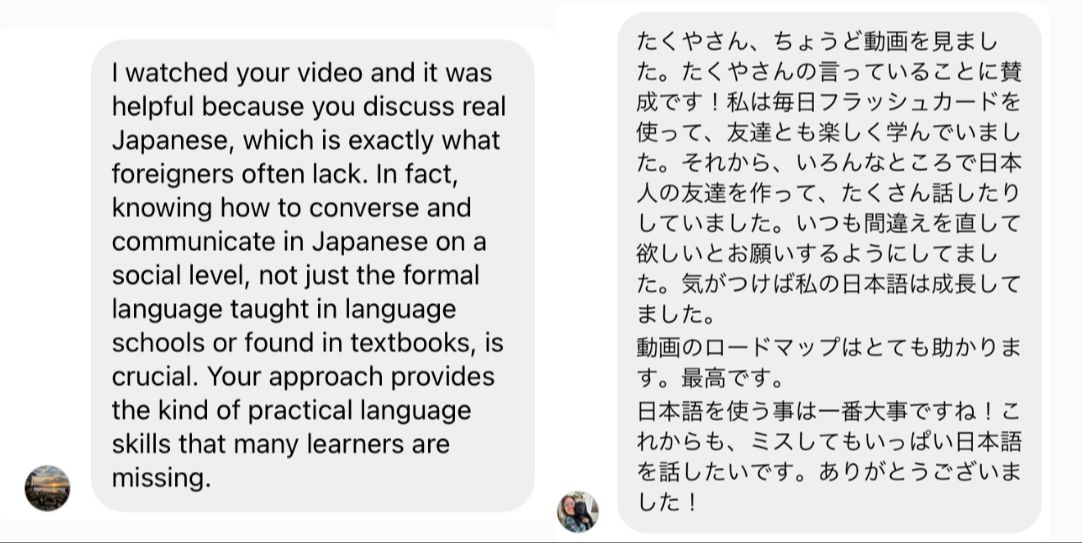Open the avatar of person holding phone
The height and width of the screenshot is (543, 1082).
[578, 512]
